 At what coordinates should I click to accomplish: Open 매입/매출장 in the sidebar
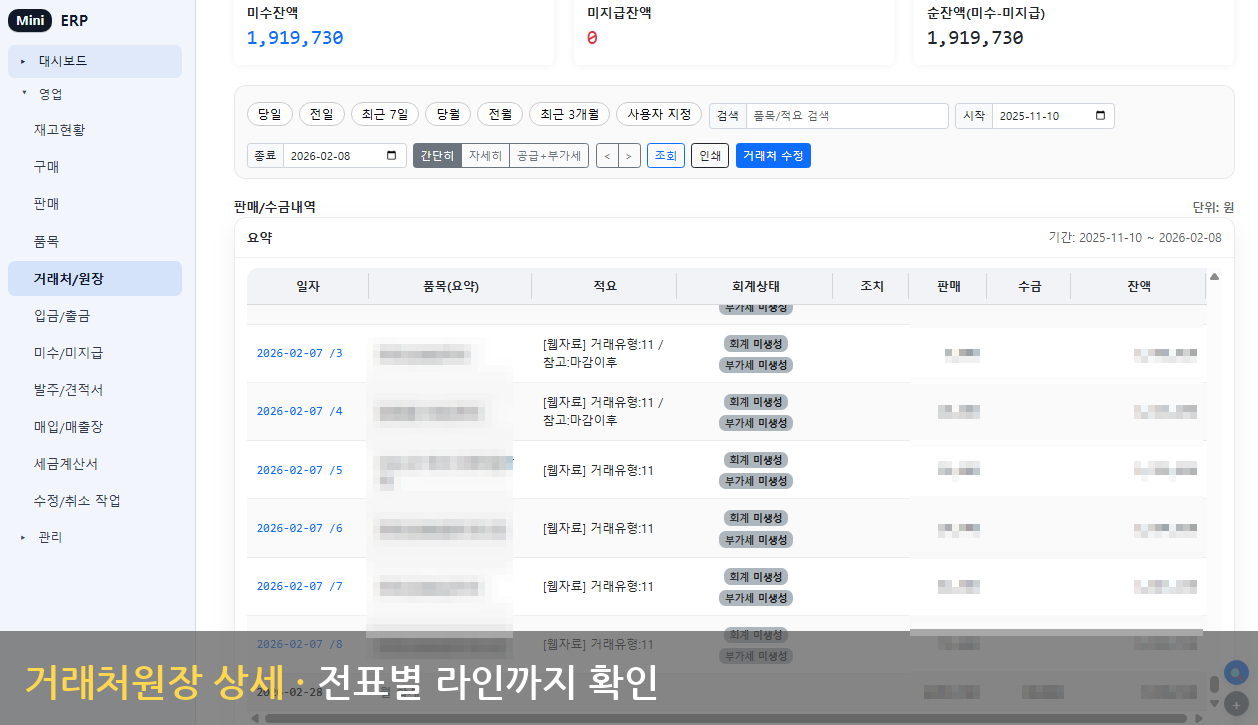tap(95, 426)
